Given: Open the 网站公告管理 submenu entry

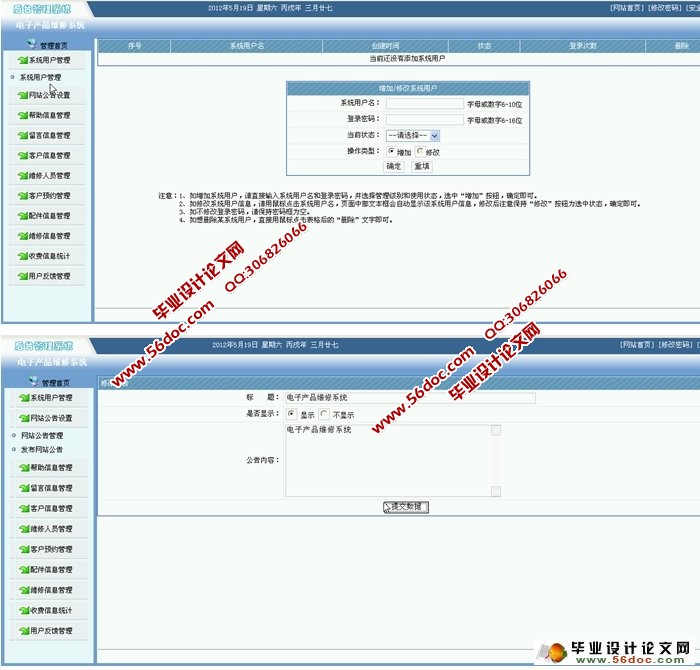Looking at the screenshot, I should [42, 435].
